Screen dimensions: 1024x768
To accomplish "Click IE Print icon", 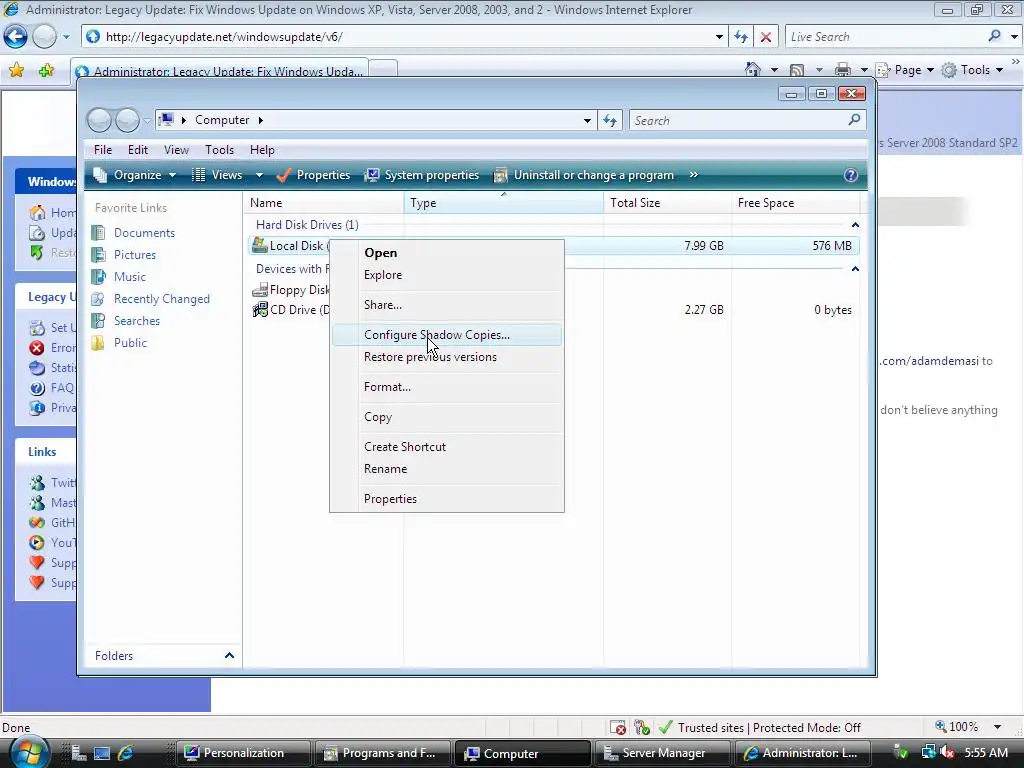I will click(843, 69).
